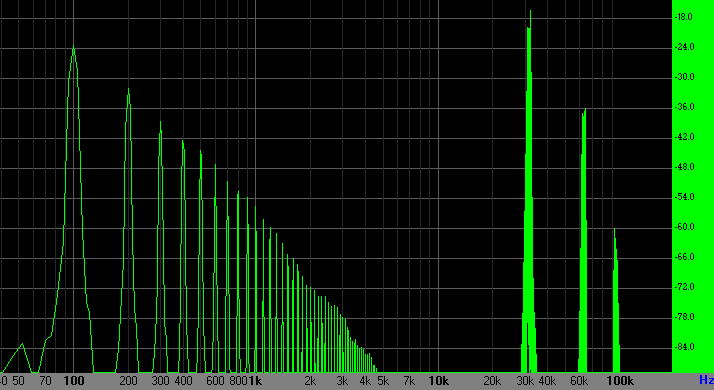Click the -24.0 dB scale label
Screen dimensions: 714x390
point(684,47)
